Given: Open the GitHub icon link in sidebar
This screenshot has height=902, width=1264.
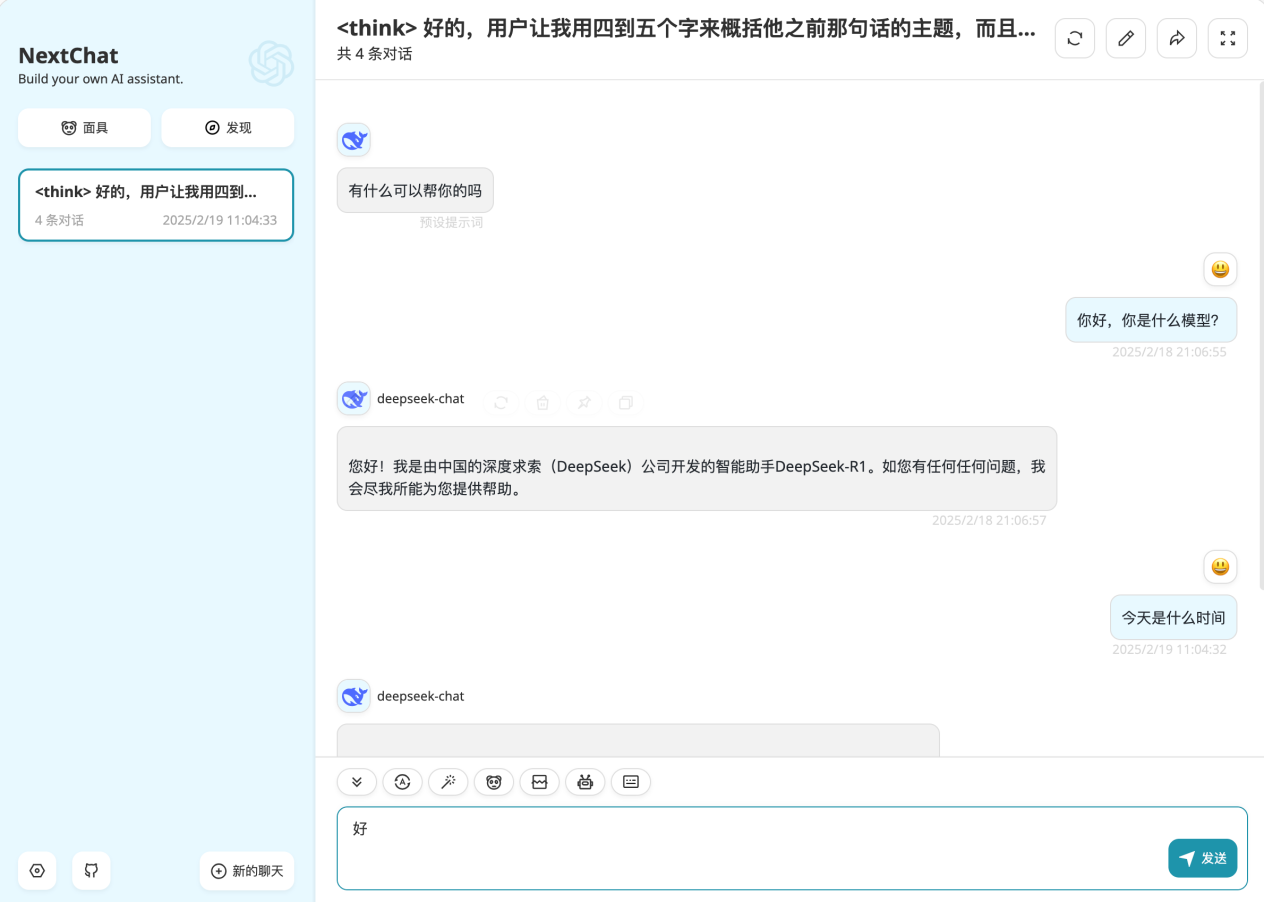Looking at the screenshot, I should [91, 871].
